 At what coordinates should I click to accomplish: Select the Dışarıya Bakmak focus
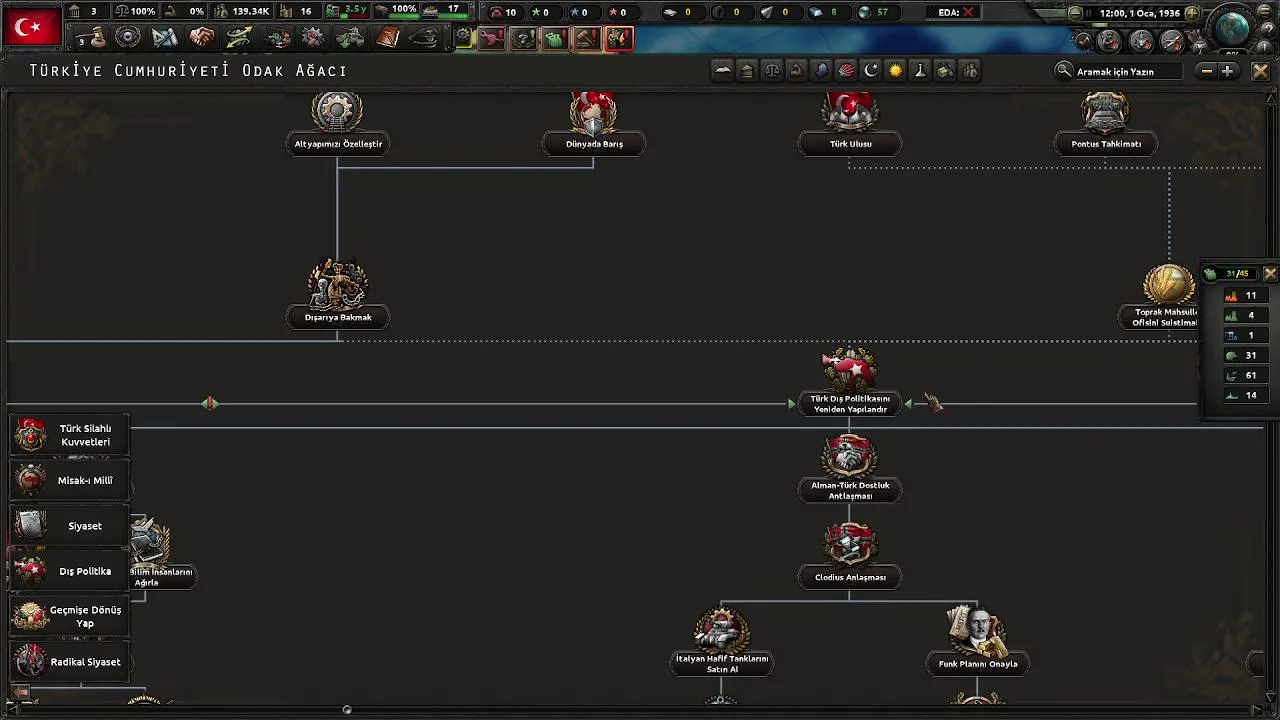coord(338,294)
